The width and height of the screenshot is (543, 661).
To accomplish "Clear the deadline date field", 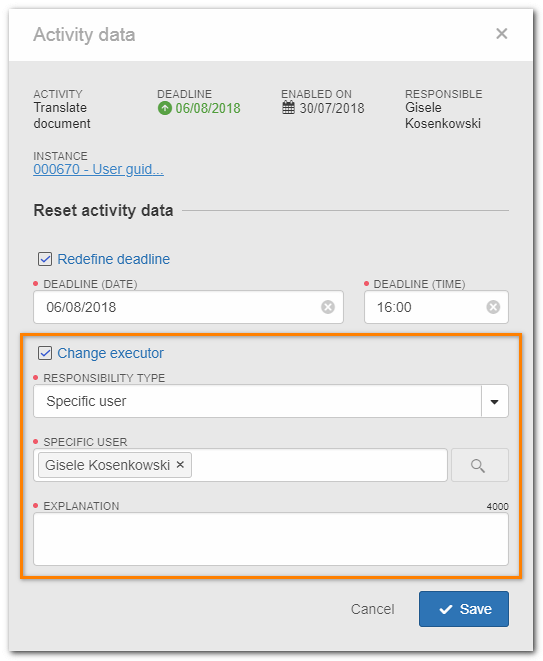I will 328,307.
